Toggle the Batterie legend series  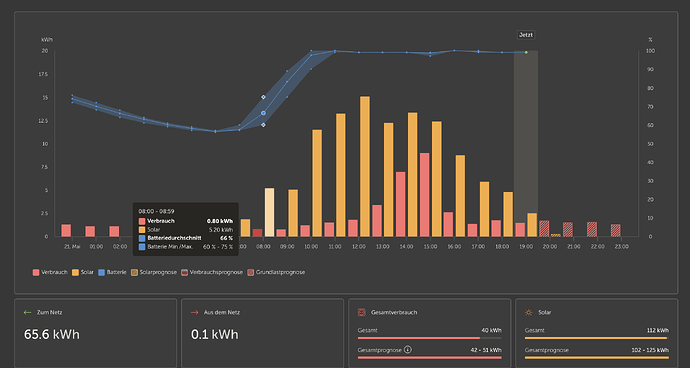click(112, 272)
